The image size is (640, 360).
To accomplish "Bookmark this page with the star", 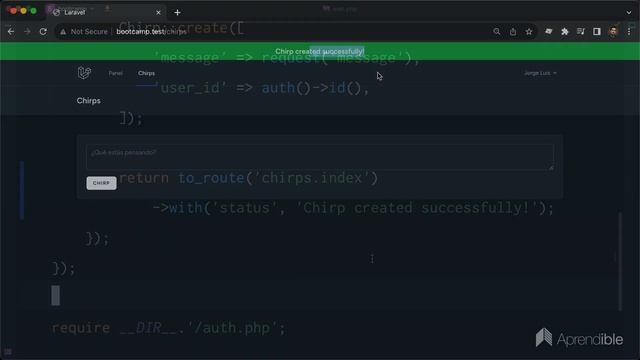I will 529,31.
